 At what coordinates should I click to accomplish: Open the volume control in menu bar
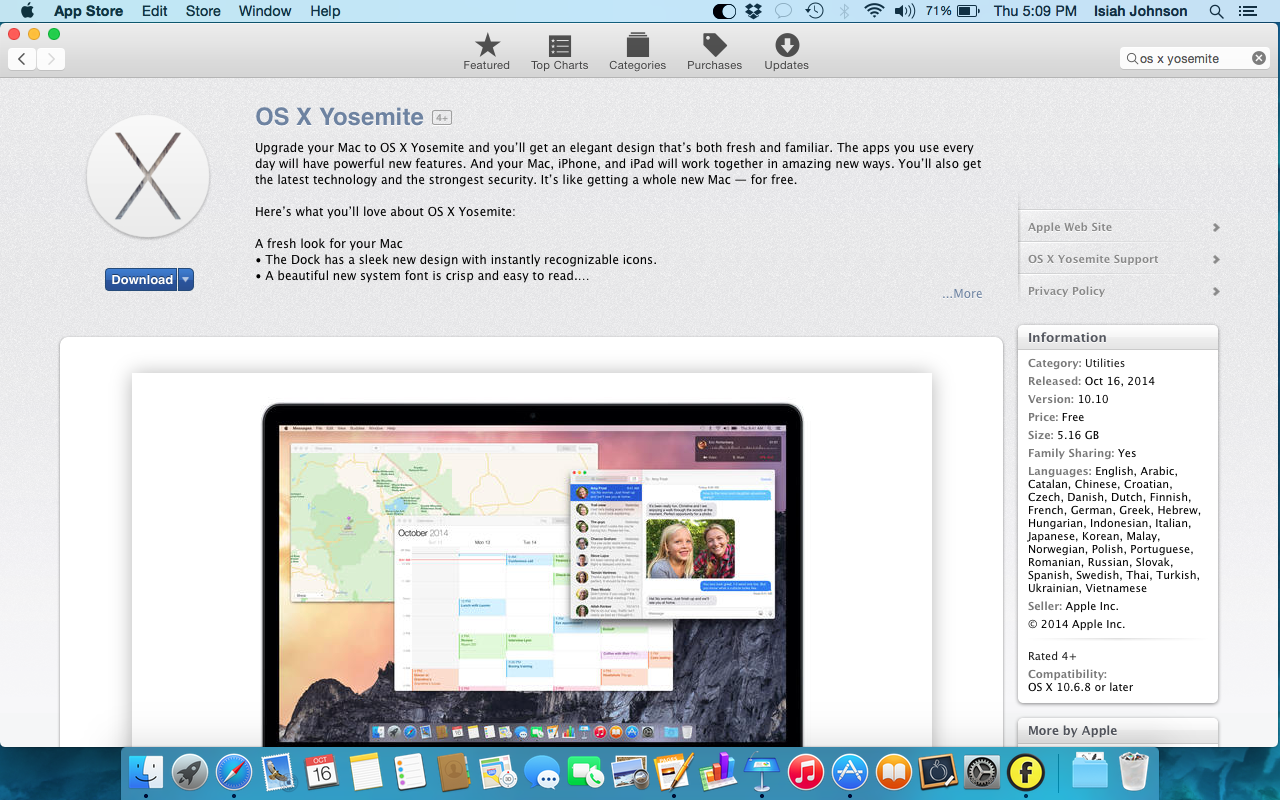click(x=905, y=11)
